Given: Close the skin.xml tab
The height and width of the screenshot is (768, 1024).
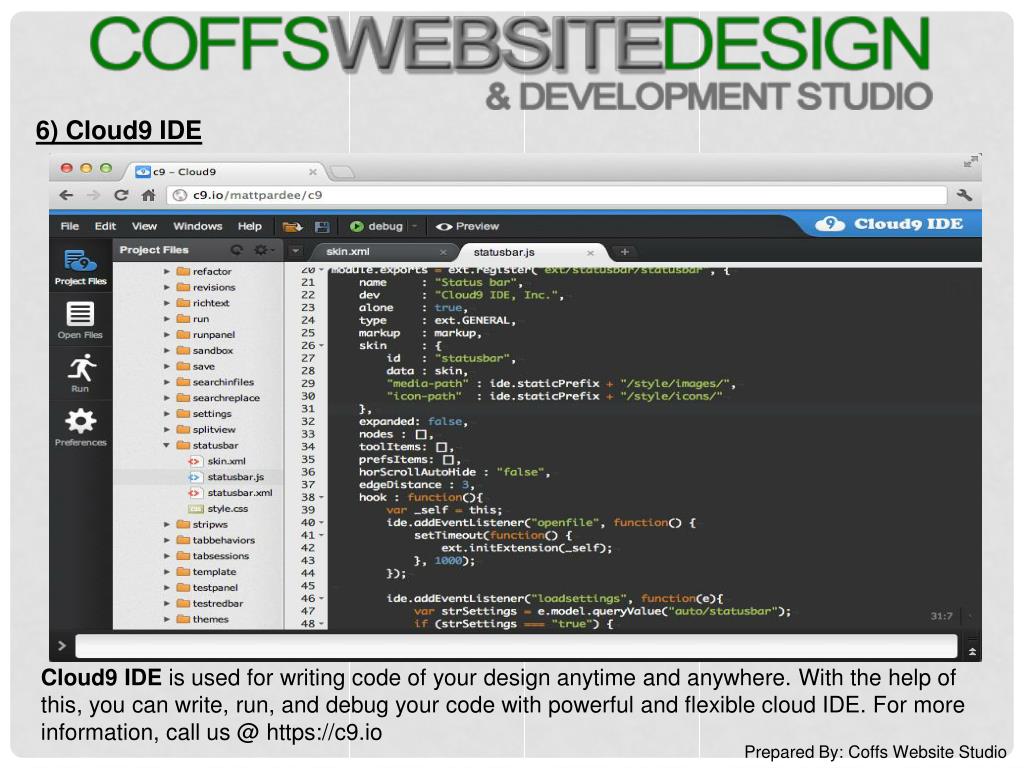Looking at the screenshot, I should point(443,252).
